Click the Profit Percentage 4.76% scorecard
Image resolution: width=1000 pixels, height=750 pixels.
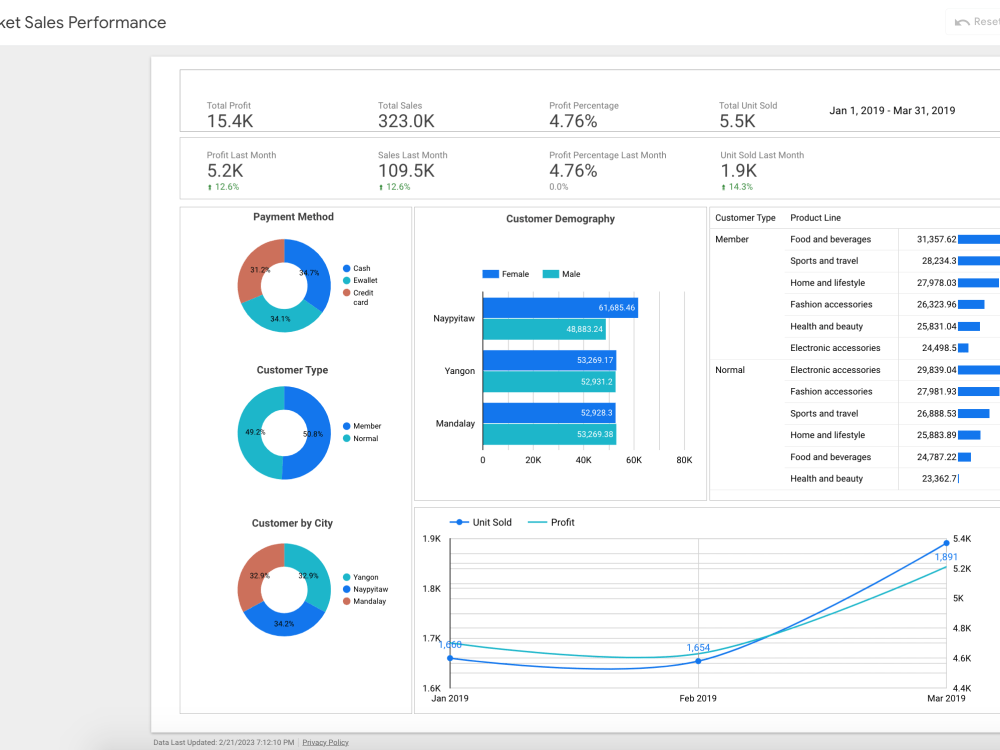click(584, 115)
